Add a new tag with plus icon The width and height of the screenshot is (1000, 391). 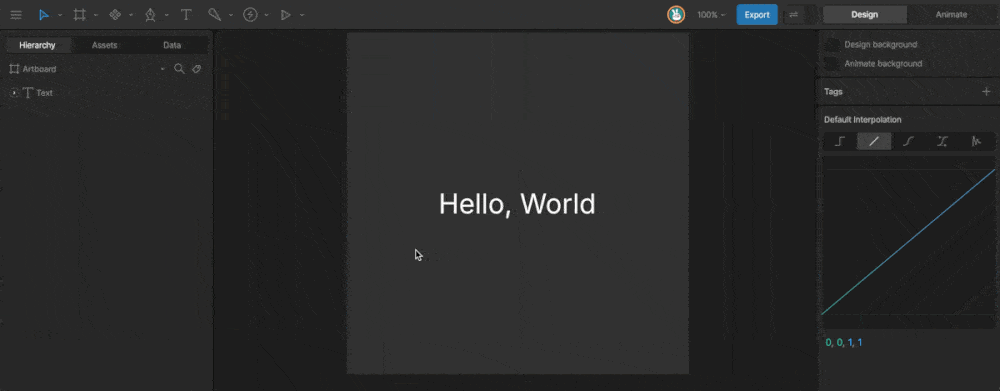[986, 92]
